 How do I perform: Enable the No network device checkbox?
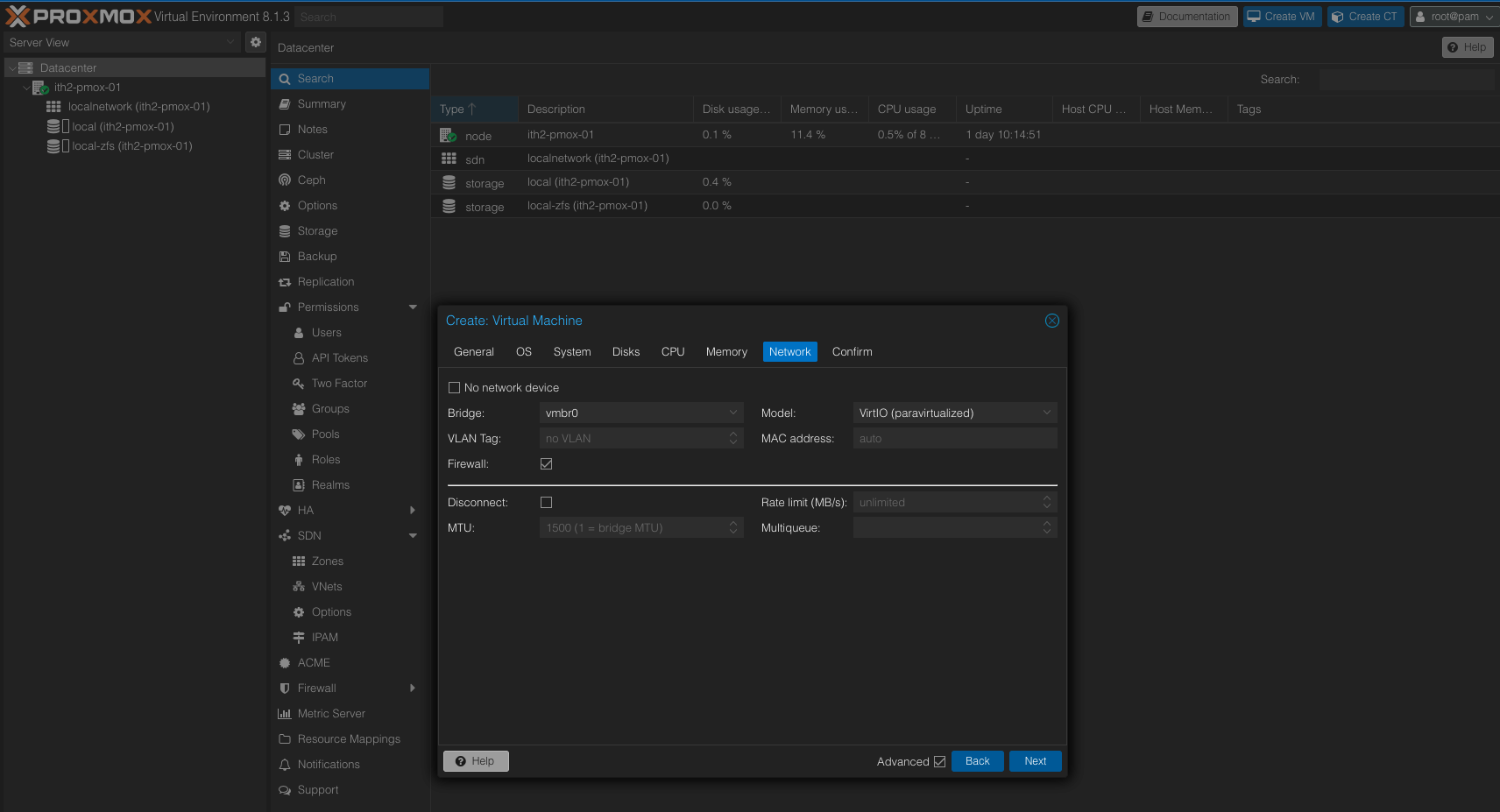(x=454, y=388)
